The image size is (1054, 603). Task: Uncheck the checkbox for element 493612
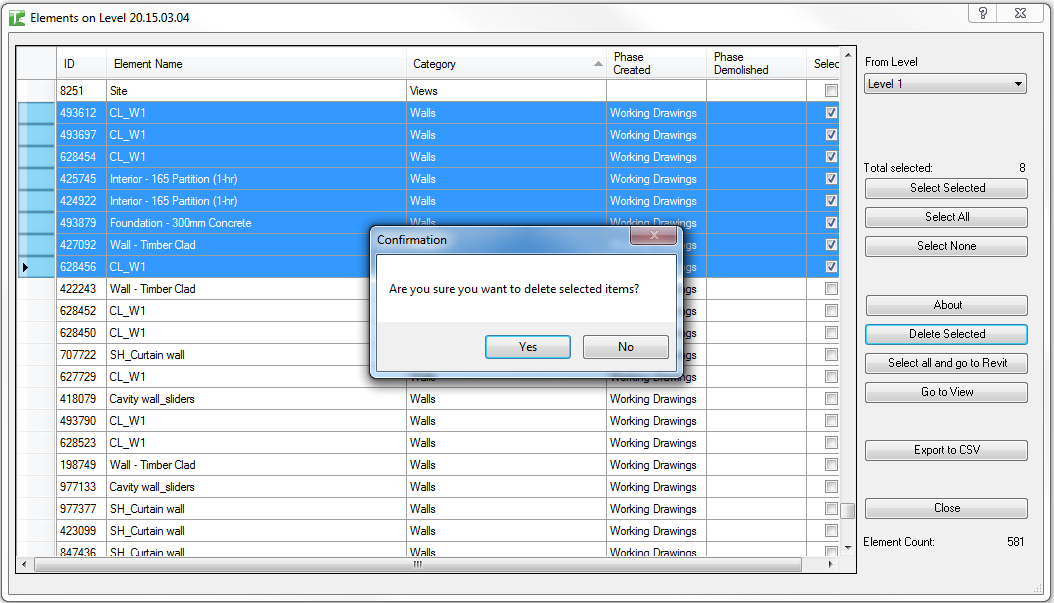click(x=831, y=113)
